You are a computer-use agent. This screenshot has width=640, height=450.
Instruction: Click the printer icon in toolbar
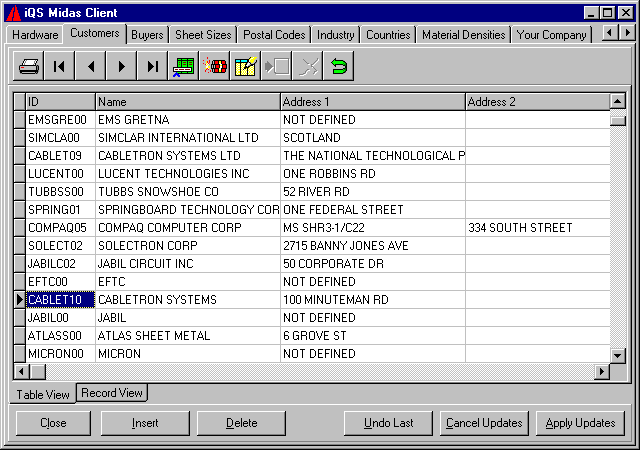[x=29, y=66]
